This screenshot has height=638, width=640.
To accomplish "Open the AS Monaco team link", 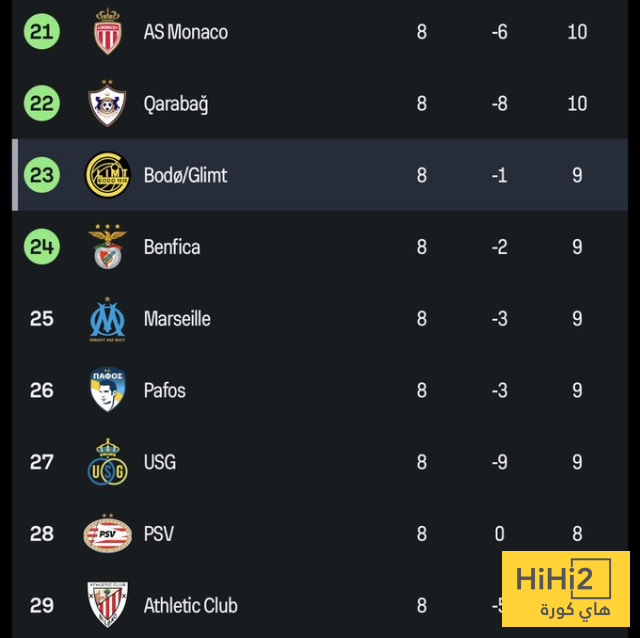I will (x=185, y=32).
